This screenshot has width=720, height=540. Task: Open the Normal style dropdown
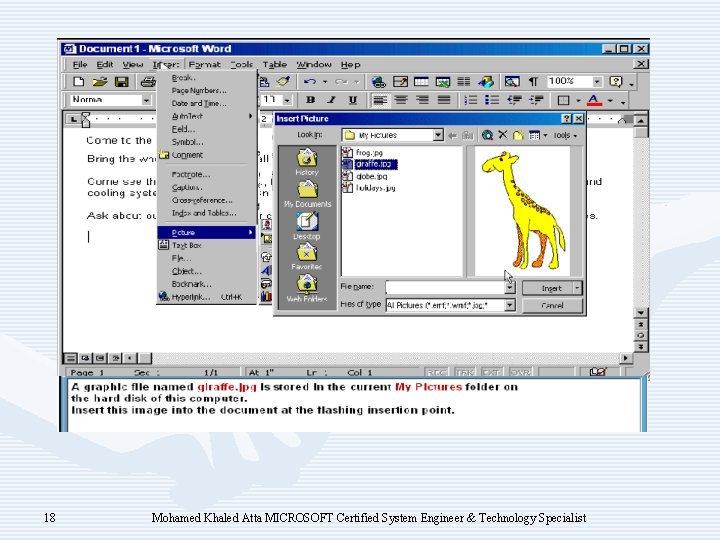[x=146, y=100]
